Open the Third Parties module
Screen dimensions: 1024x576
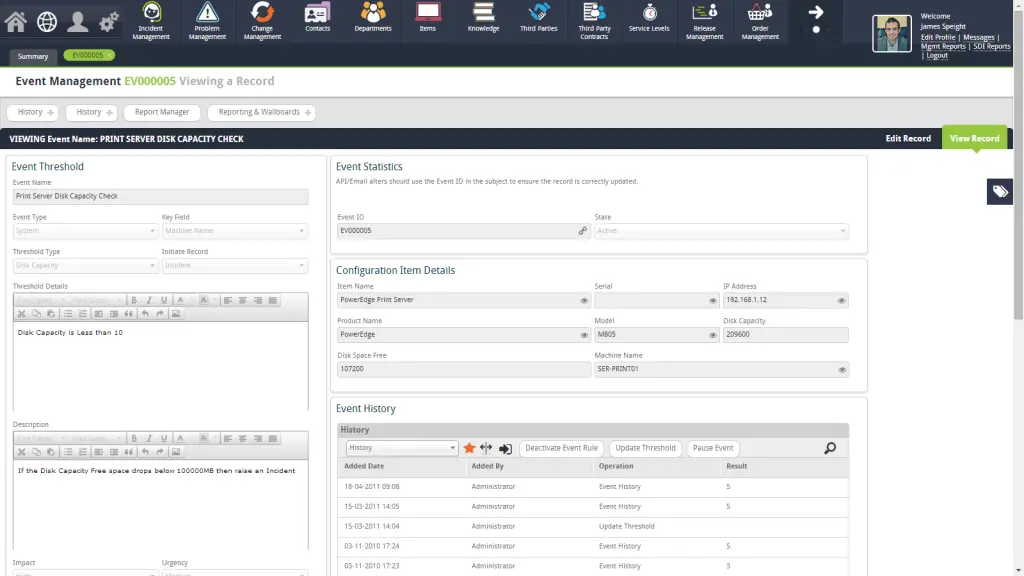539,18
